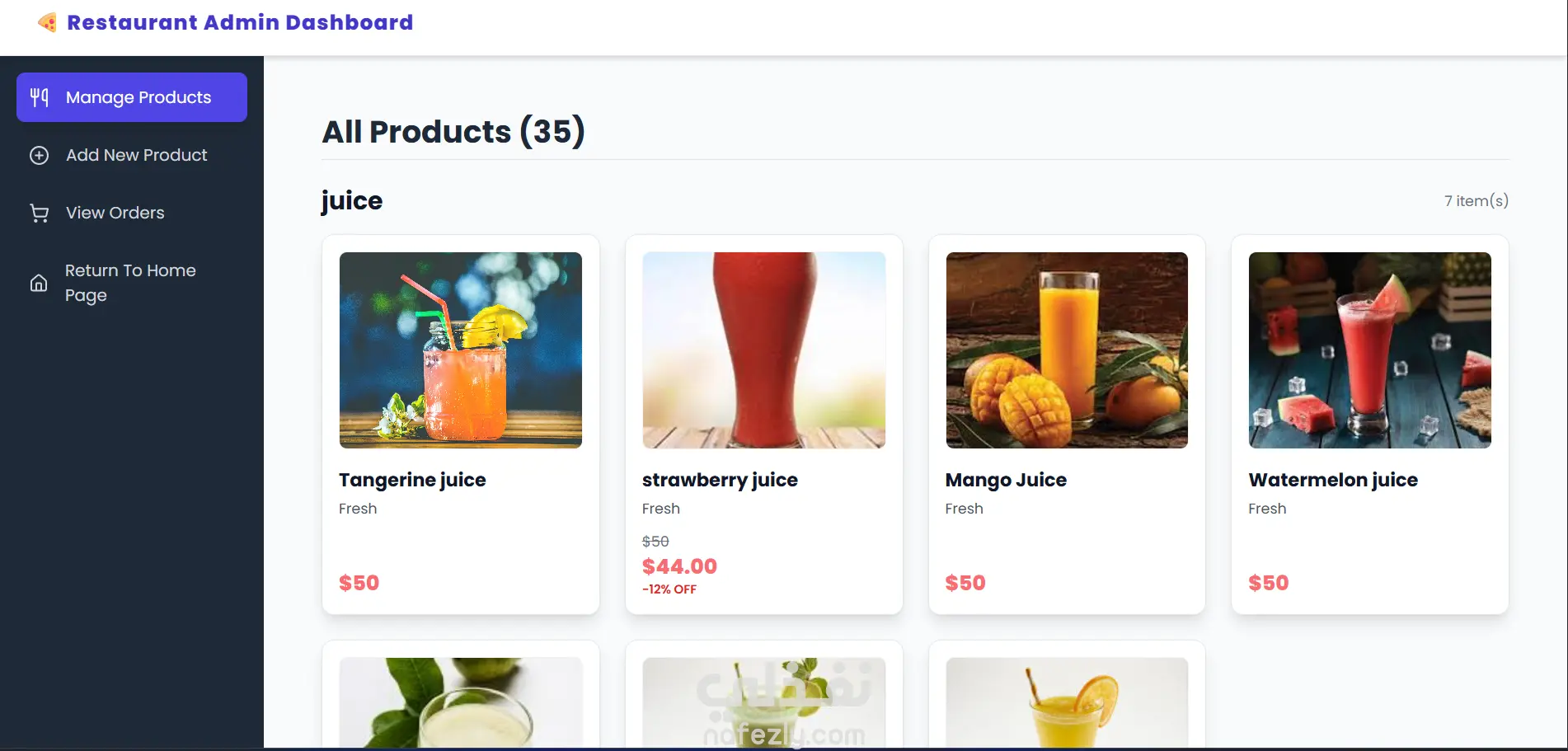Select Add New Product menu item
The height and width of the screenshot is (751, 1568).
[x=136, y=155]
